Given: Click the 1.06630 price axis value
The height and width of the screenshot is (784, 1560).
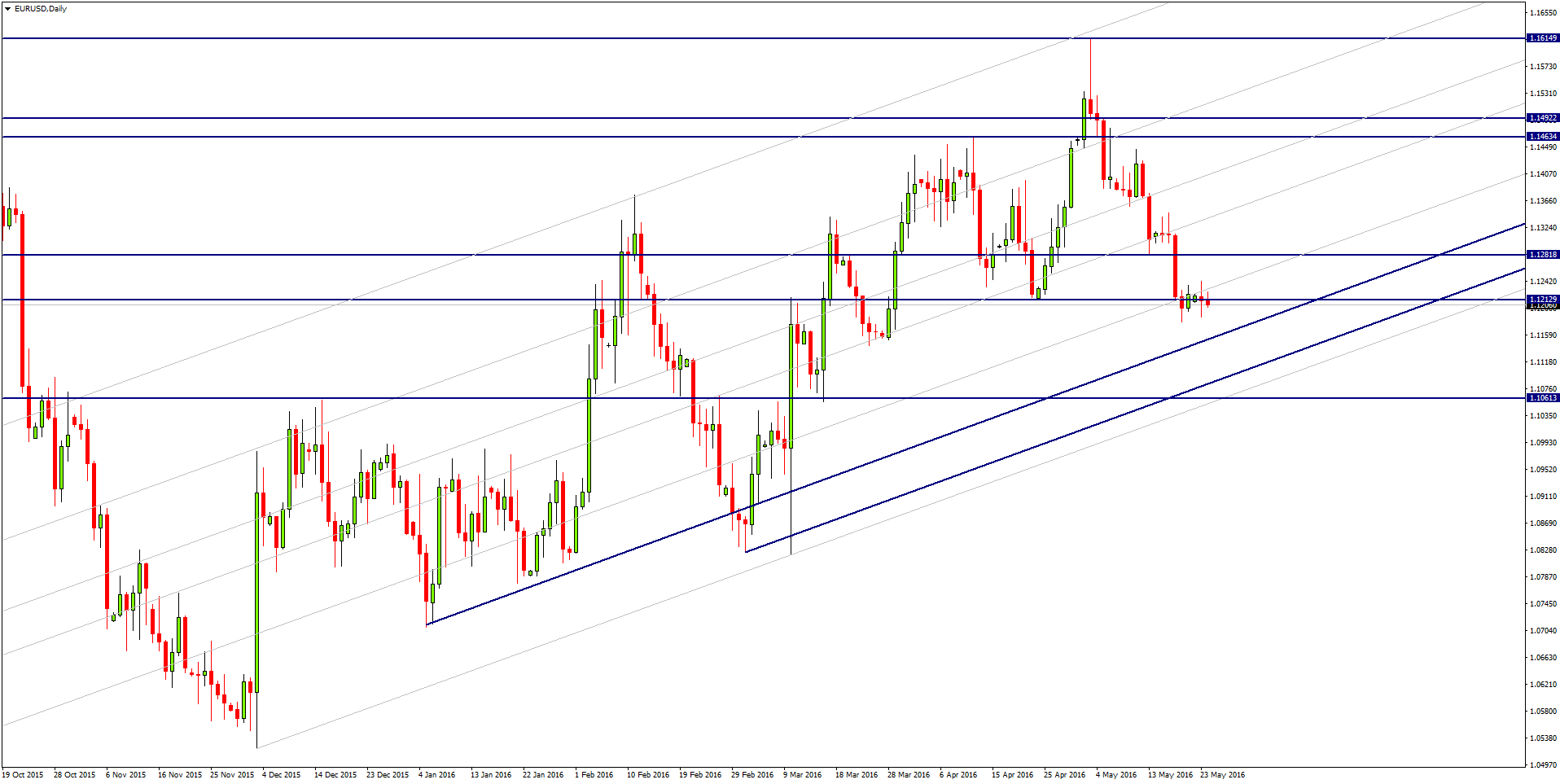Looking at the screenshot, I should pos(1544,658).
